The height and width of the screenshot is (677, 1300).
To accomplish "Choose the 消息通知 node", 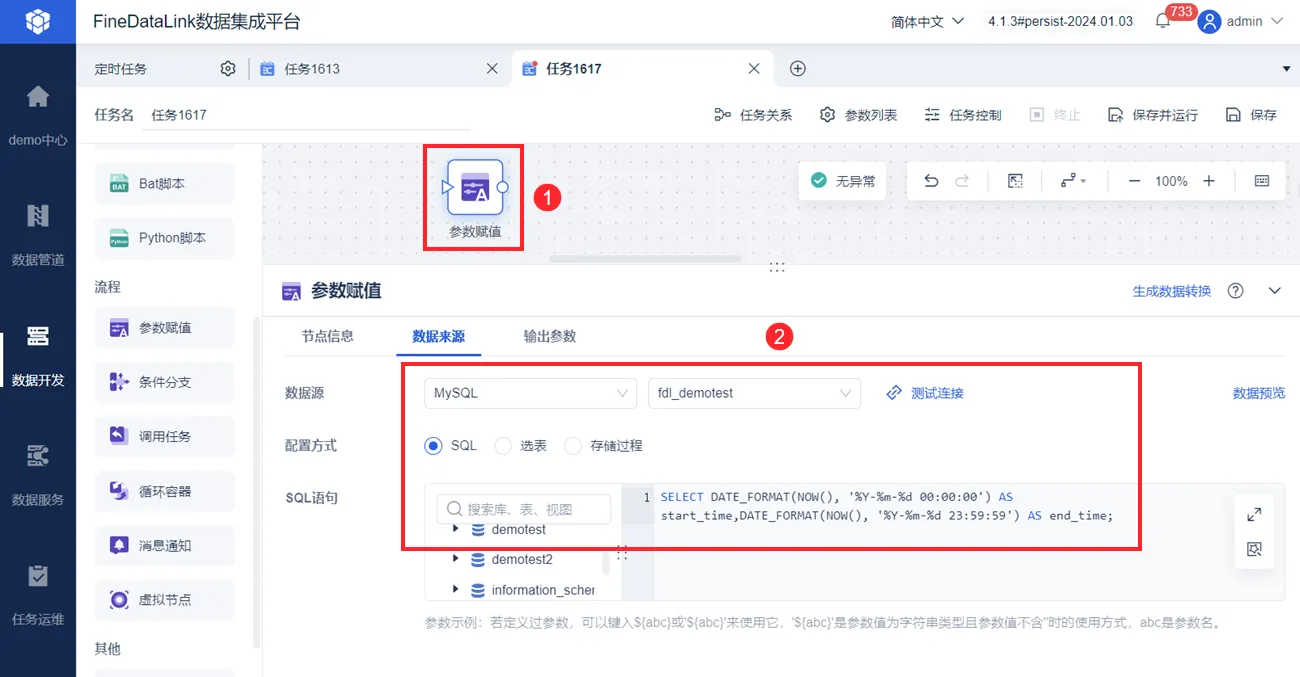I will (164, 545).
